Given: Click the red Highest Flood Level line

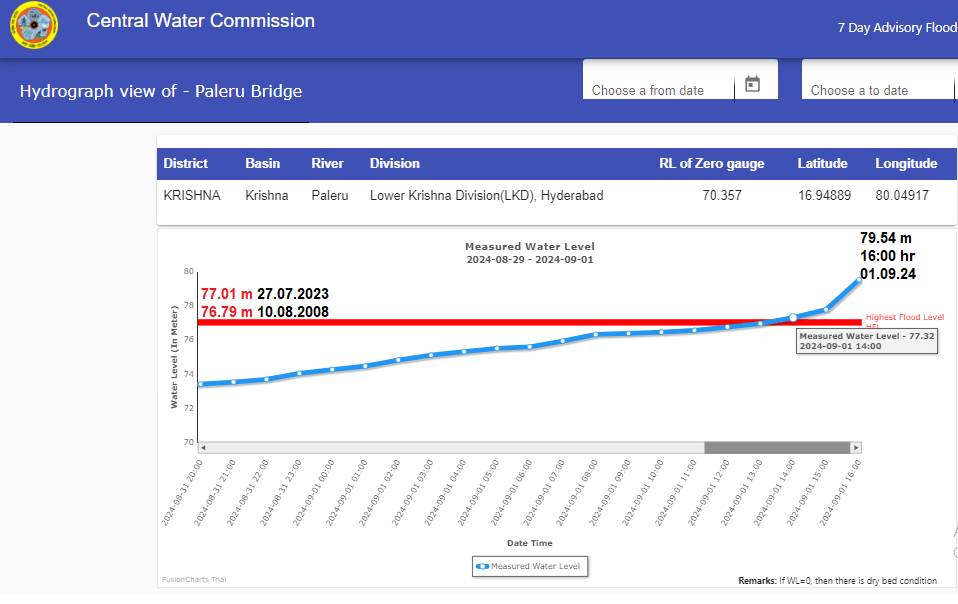Looking at the screenshot, I should coord(500,322).
